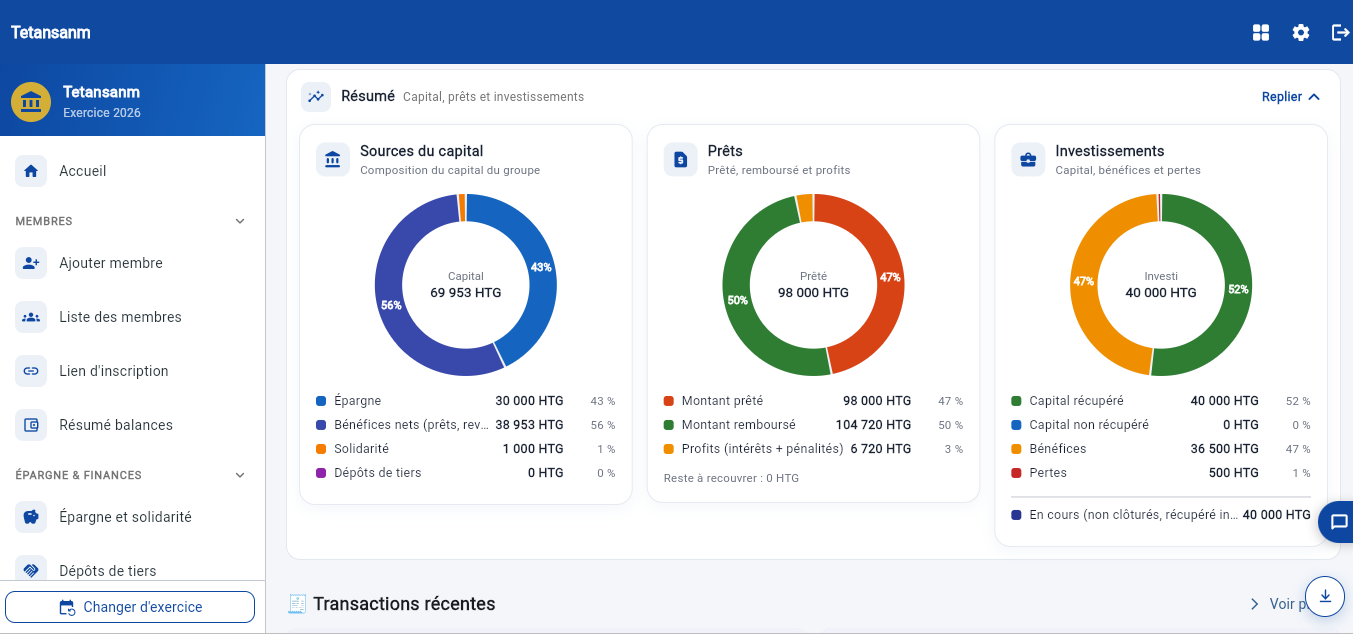Image resolution: width=1353 pixels, height=634 pixels.
Task: Click the Investissements briefcase icon
Action: 1028,159
